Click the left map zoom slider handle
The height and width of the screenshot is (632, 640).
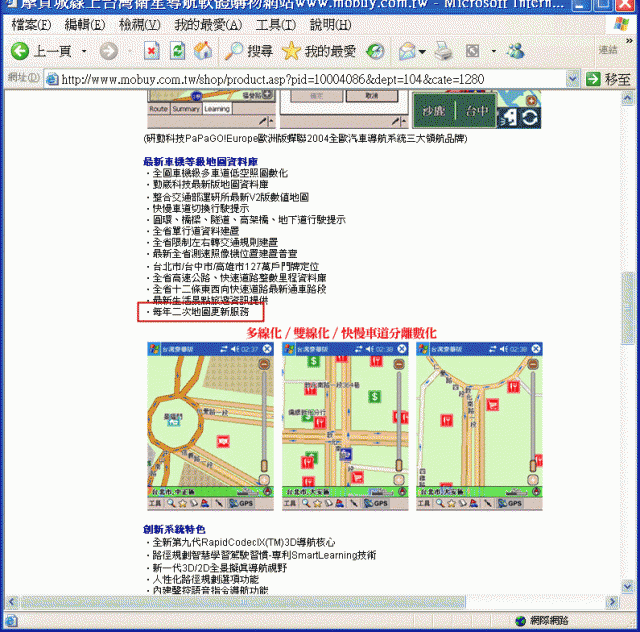264,465
